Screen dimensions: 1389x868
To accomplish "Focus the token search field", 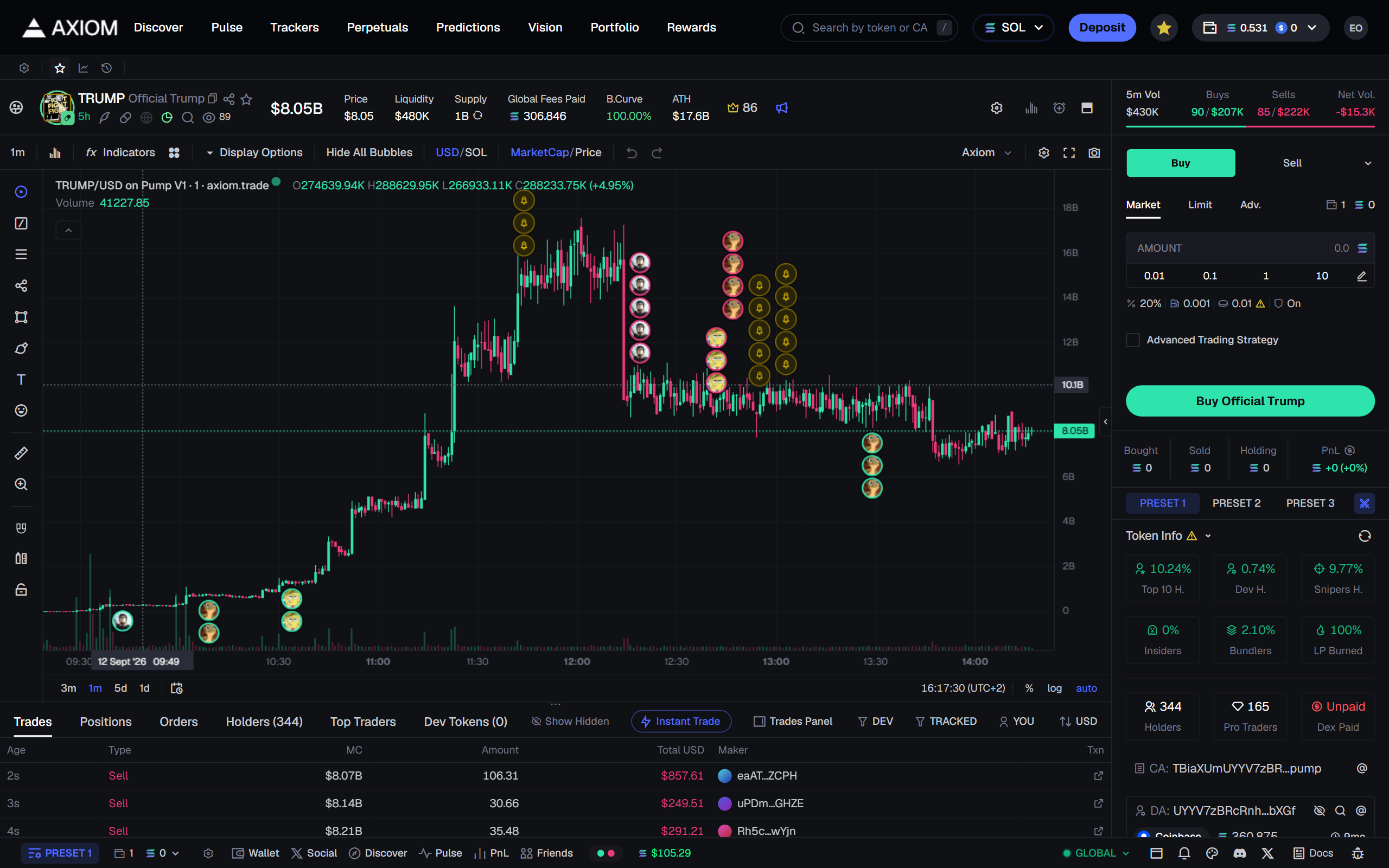I will 869,28.
